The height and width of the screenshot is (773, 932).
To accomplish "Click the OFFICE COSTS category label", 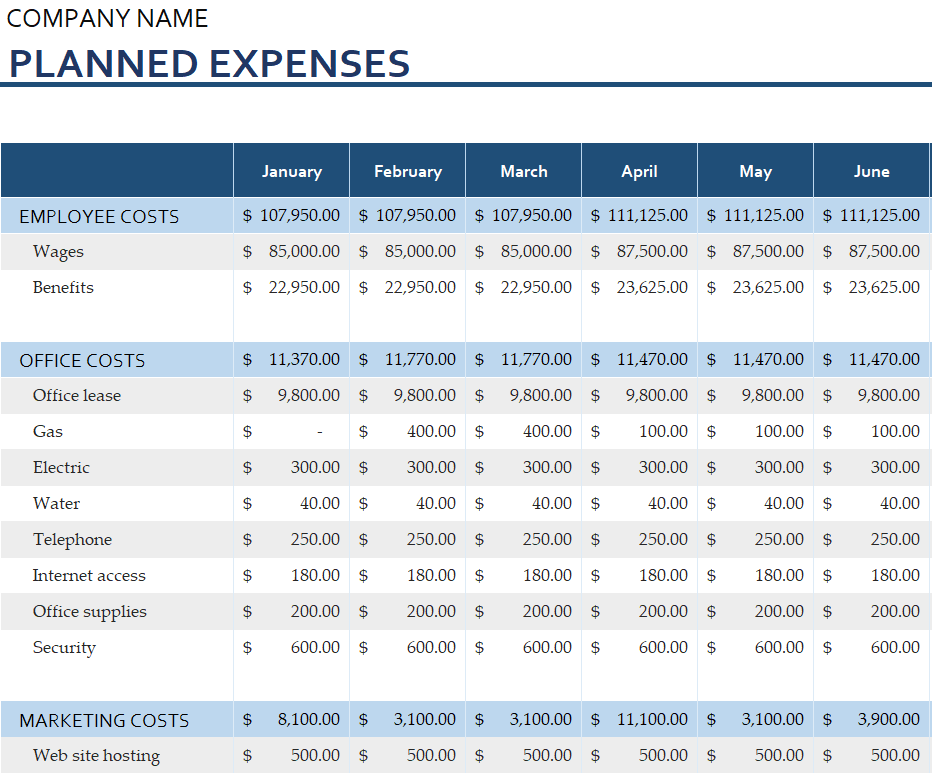I will pyautogui.click(x=82, y=360).
